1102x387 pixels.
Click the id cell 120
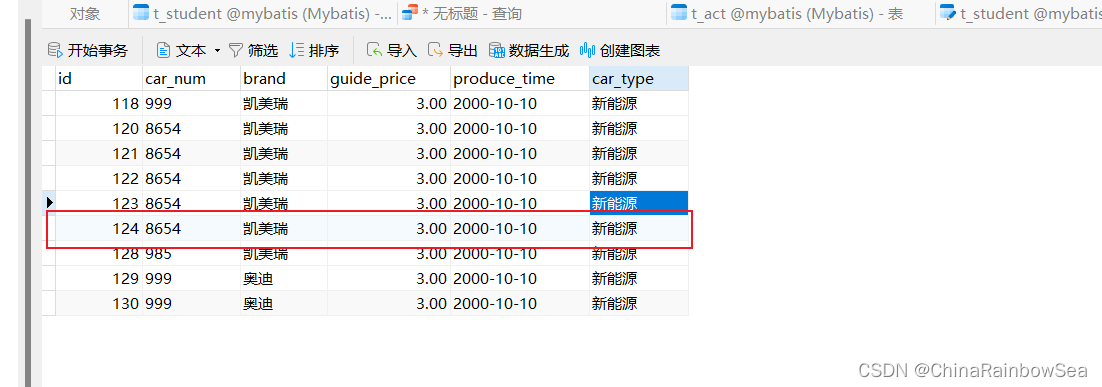(x=98, y=129)
